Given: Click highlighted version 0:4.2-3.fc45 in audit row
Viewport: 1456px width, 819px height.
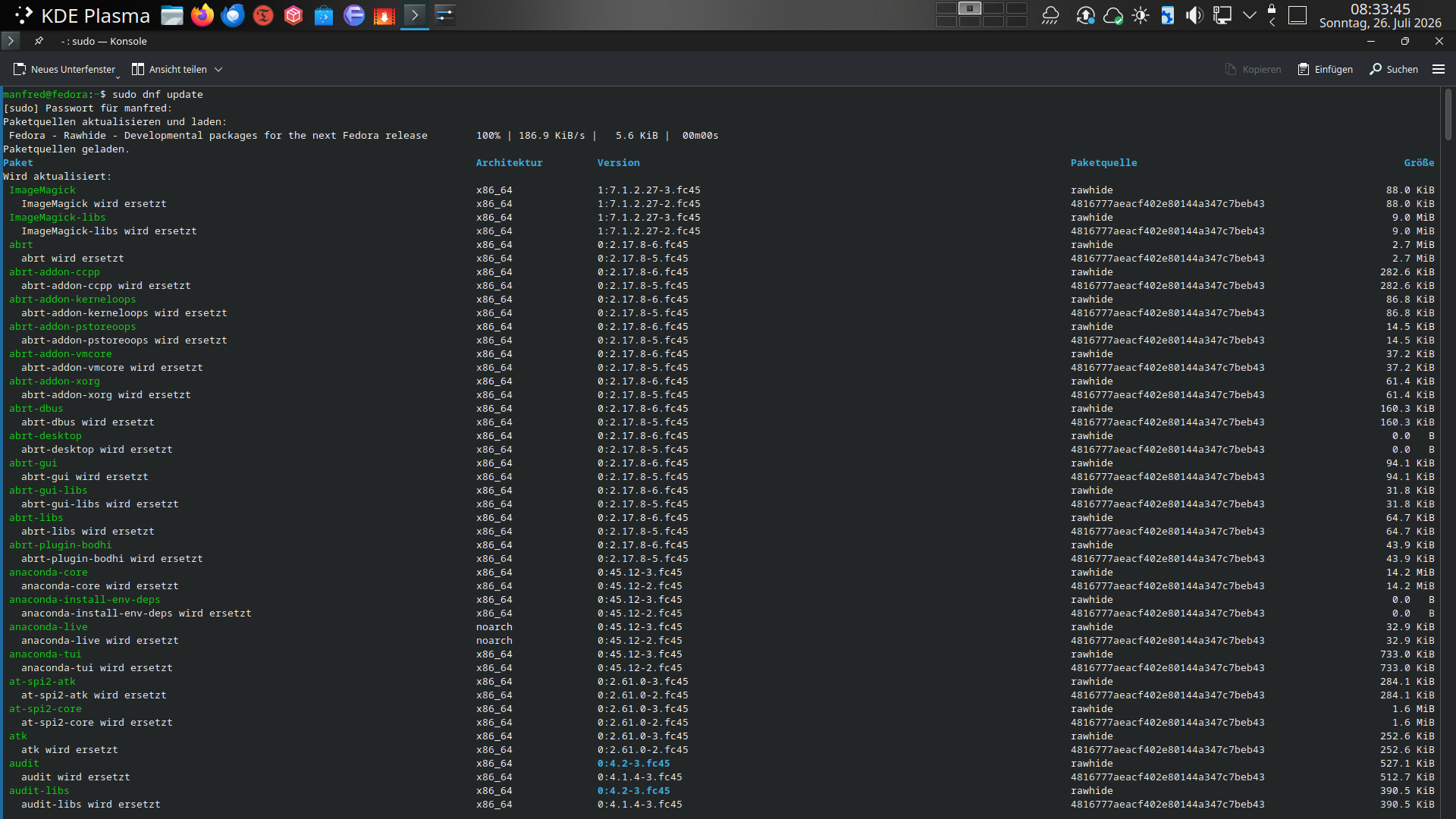Looking at the screenshot, I should click(x=634, y=764).
